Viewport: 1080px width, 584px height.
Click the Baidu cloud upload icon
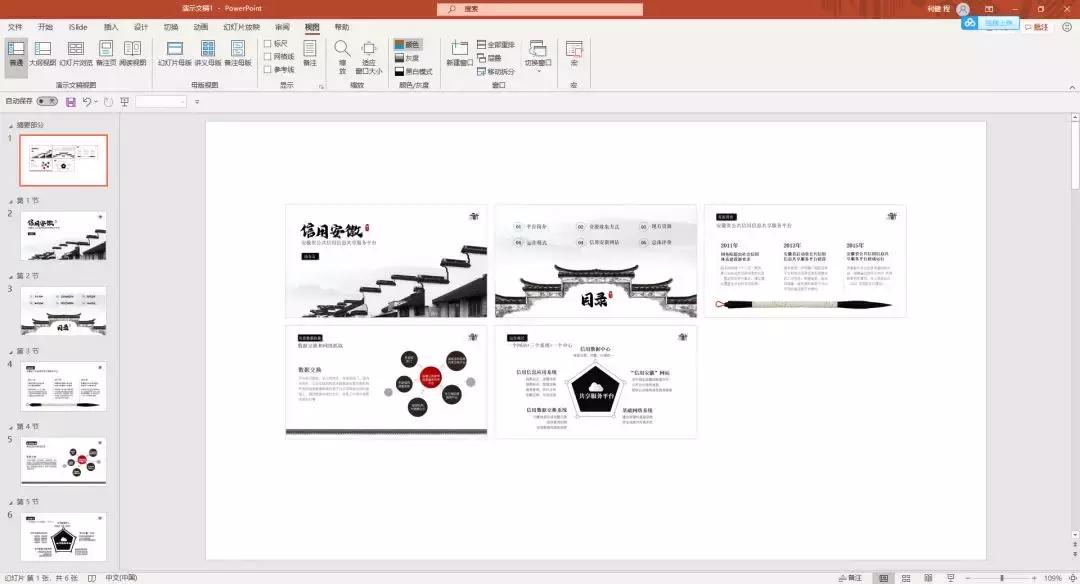click(x=970, y=23)
